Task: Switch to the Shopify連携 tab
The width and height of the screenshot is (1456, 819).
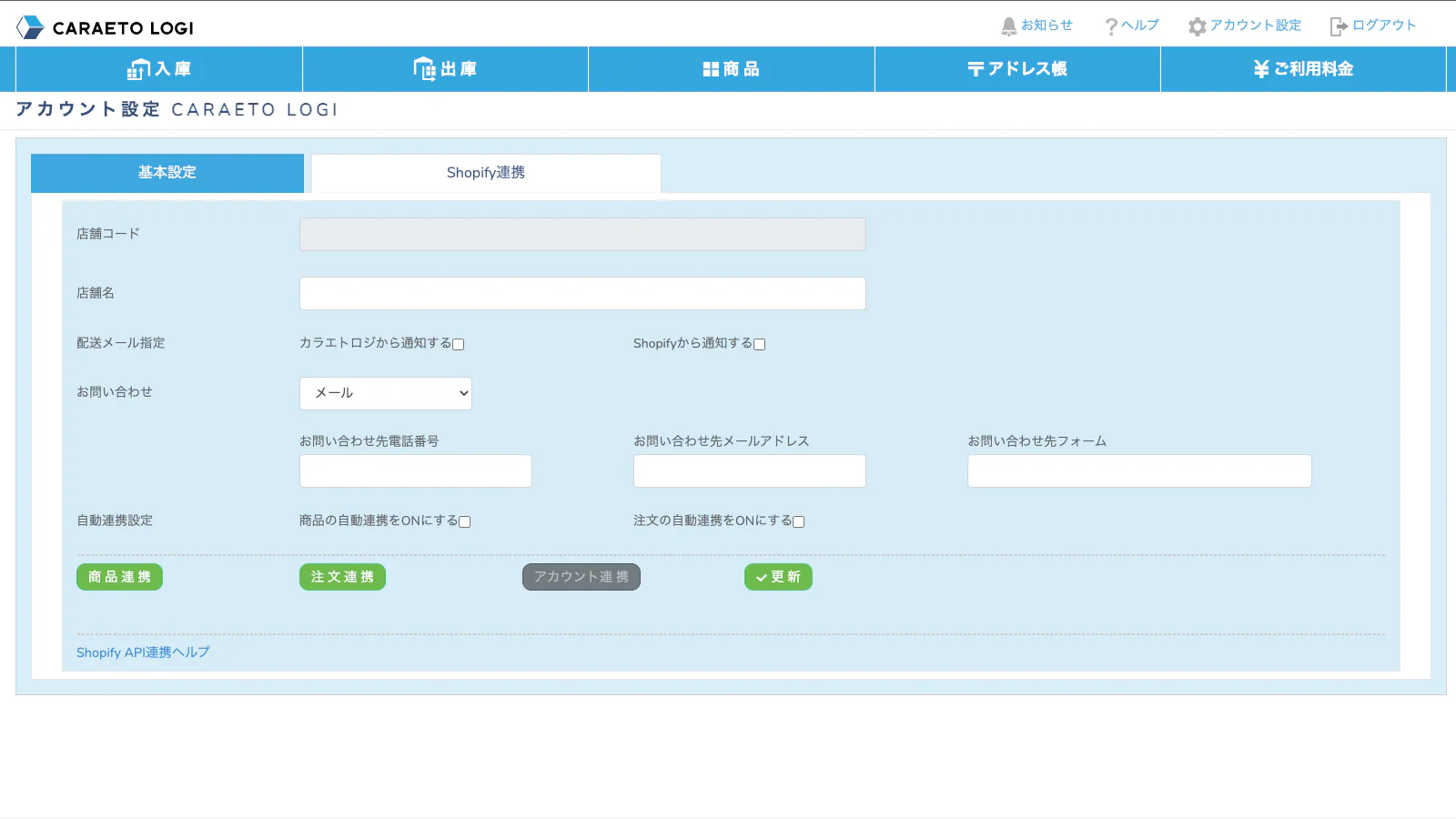Action: (x=486, y=173)
